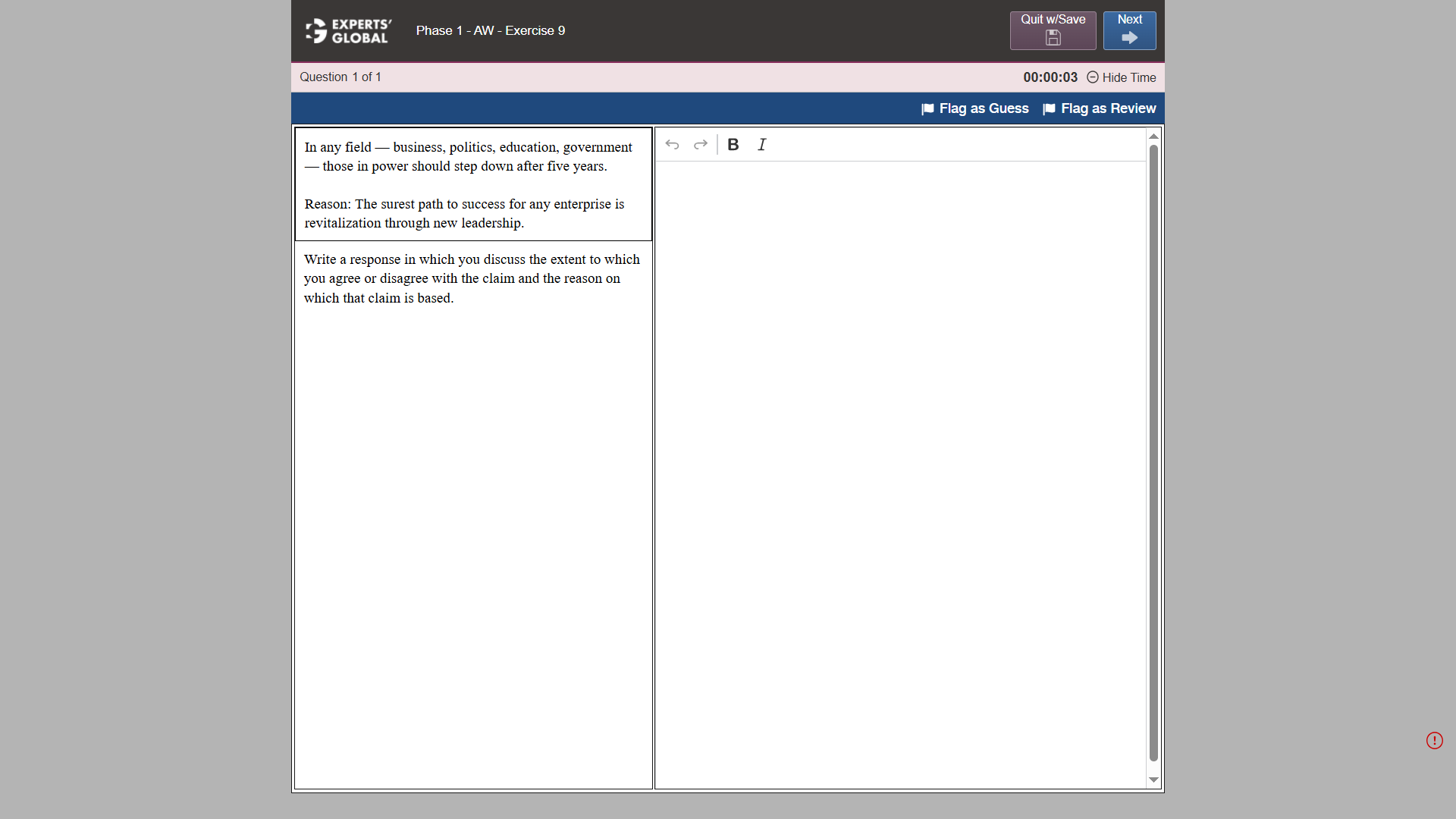Click the Experts' Global logo
Screen dimensions: 1456x819
coord(349,31)
